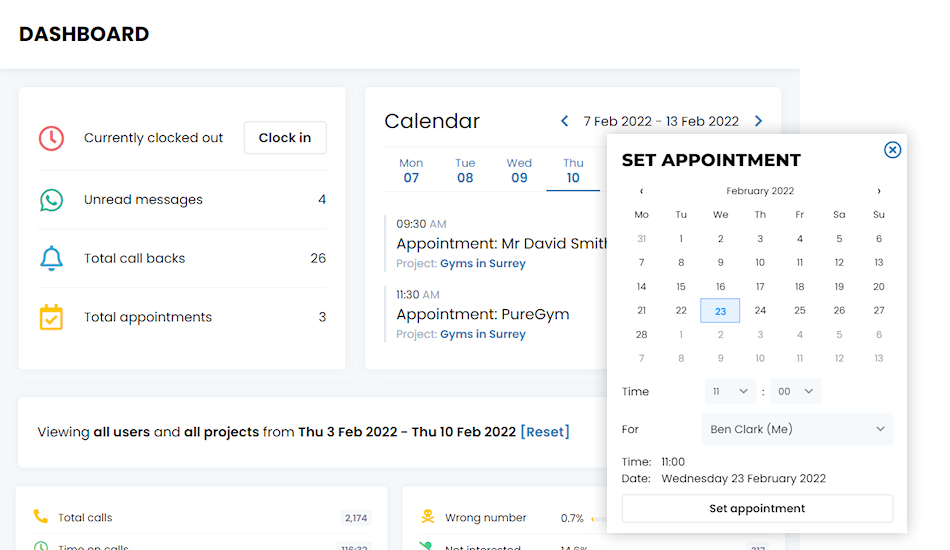950x550 pixels.
Task: Click the WhatsApp unread messages icon
Action: (51, 200)
